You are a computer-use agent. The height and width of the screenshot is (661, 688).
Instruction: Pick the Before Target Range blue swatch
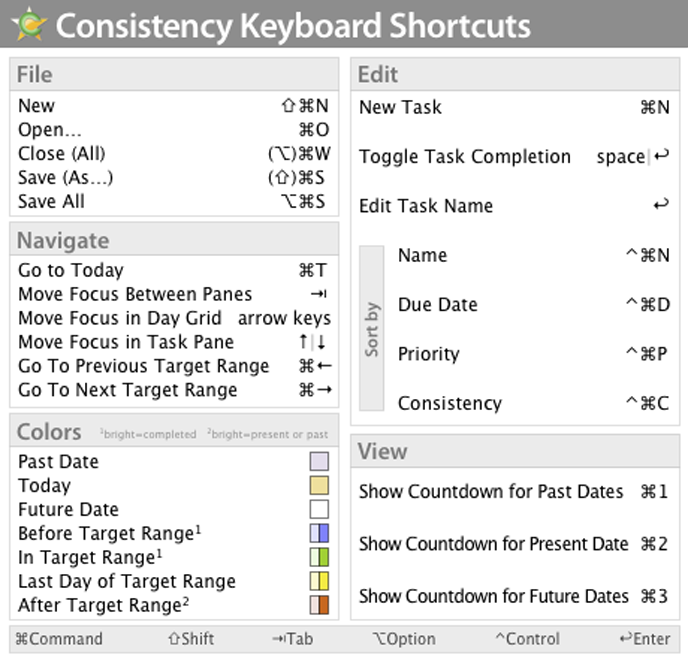(x=319, y=533)
